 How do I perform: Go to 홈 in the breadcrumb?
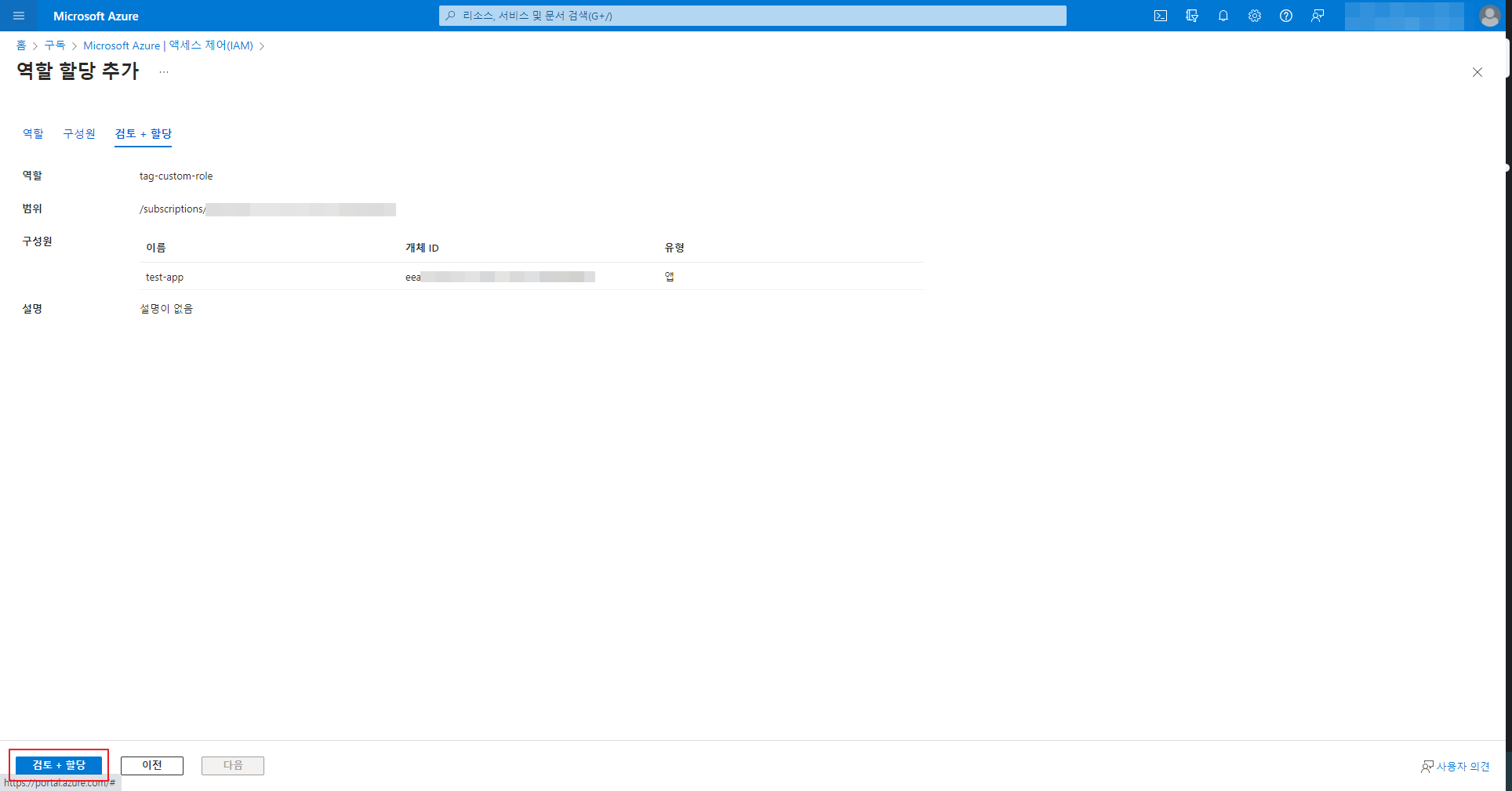coord(21,45)
